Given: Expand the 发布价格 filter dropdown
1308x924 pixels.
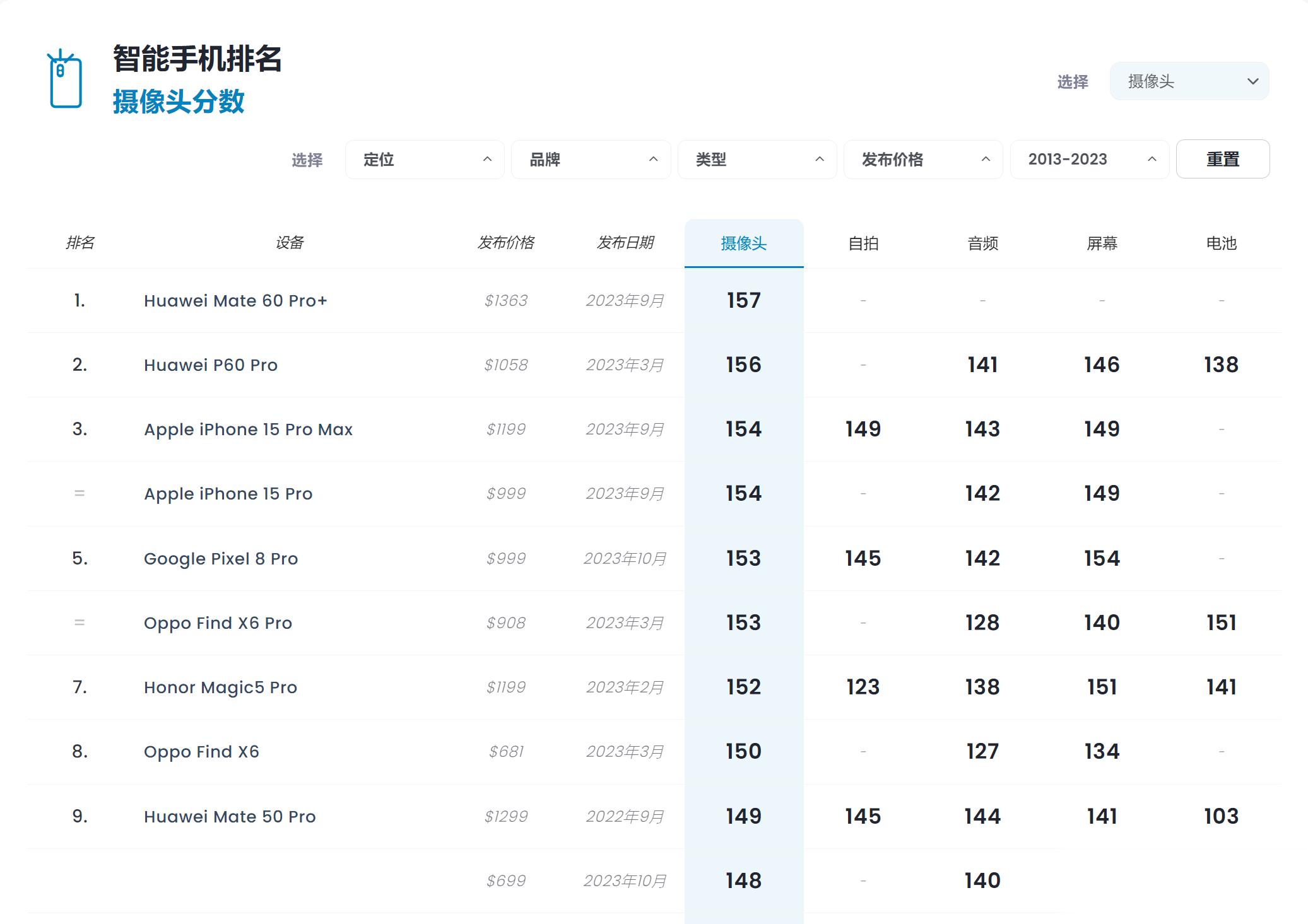Looking at the screenshot, I should 923,160.
